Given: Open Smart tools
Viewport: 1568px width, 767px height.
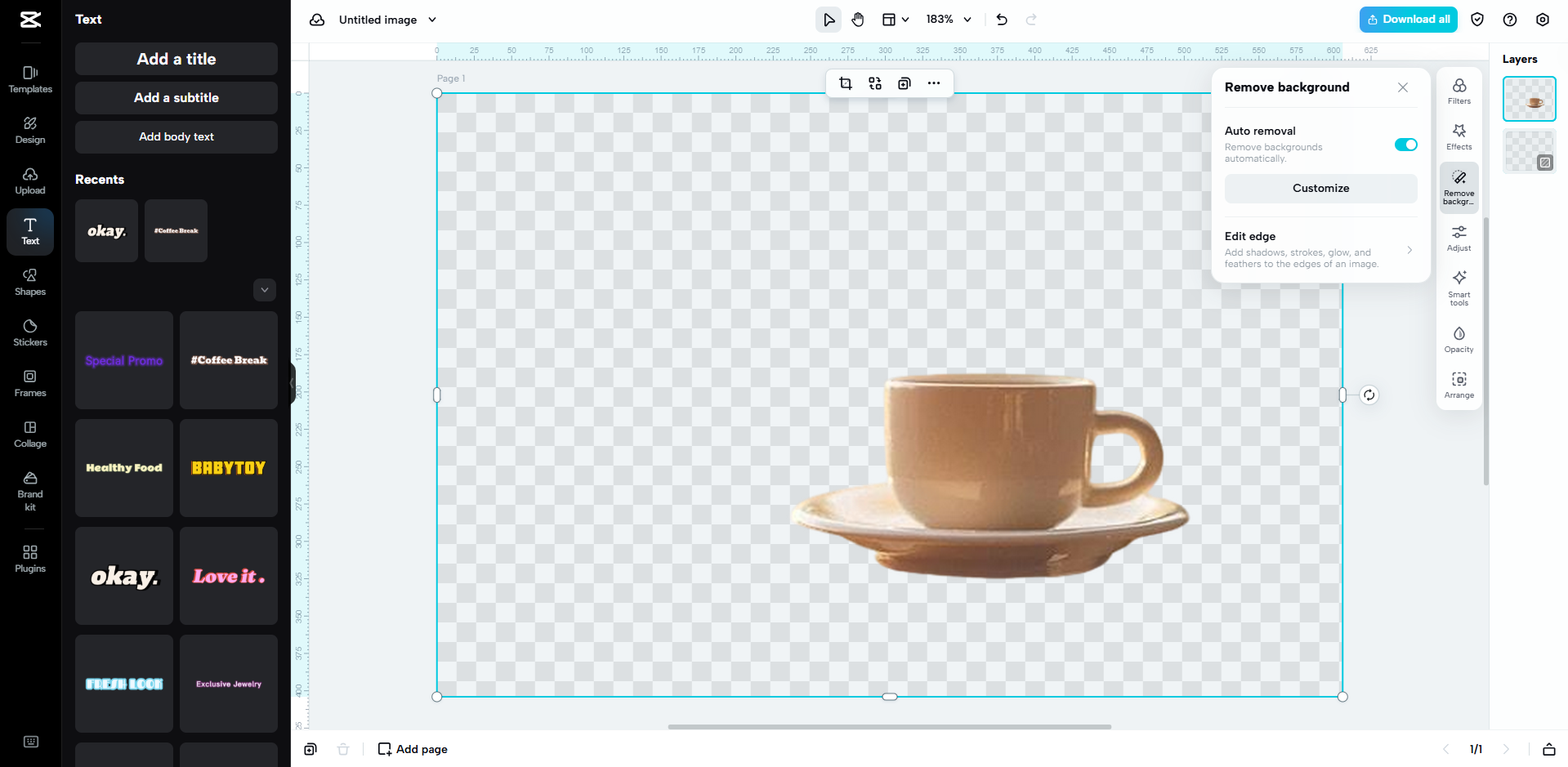Looking at the screenshot, I should pos(1459,287).
